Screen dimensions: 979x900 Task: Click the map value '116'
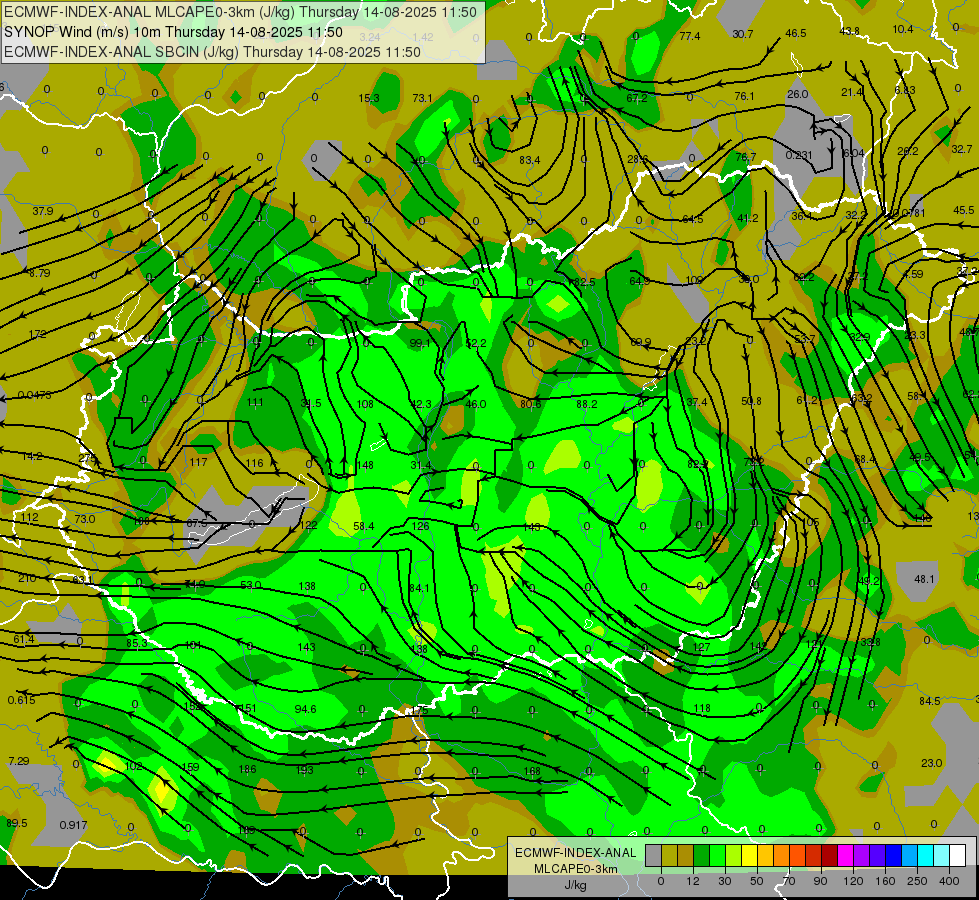pyautogui.click(x=255, y=463)
